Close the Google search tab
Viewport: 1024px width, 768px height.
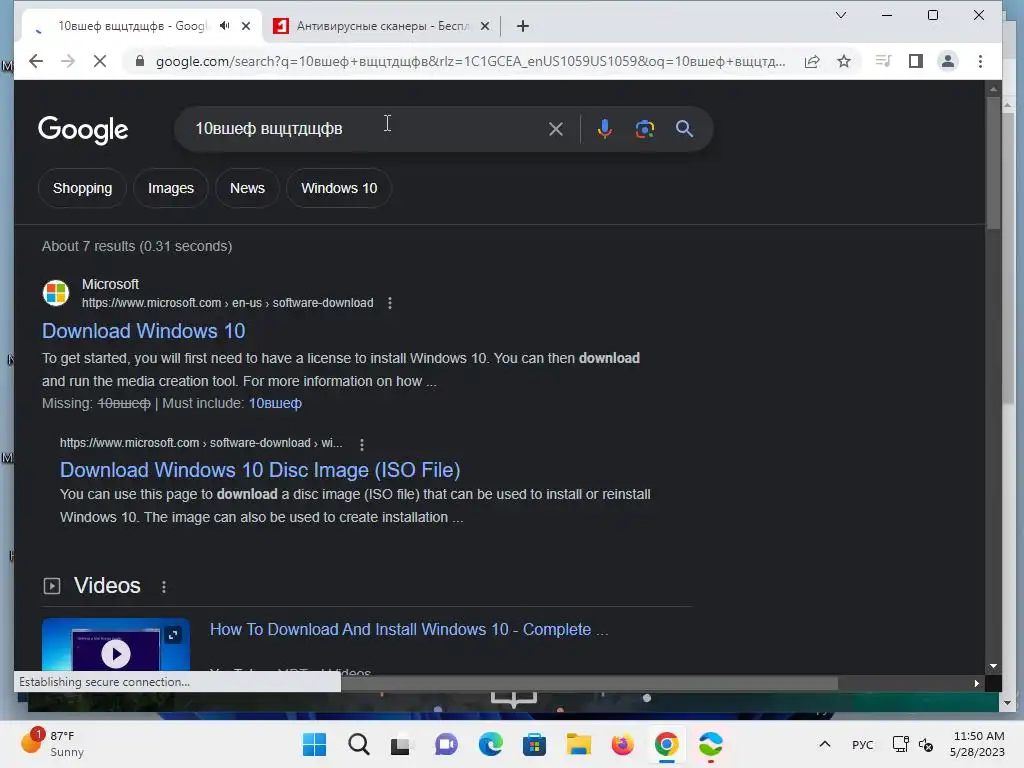pos(246,26)
